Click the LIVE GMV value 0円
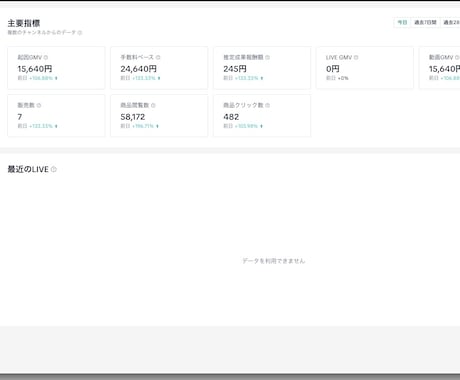Viewport: 460px width, 380px height. (x=333, y=69)
